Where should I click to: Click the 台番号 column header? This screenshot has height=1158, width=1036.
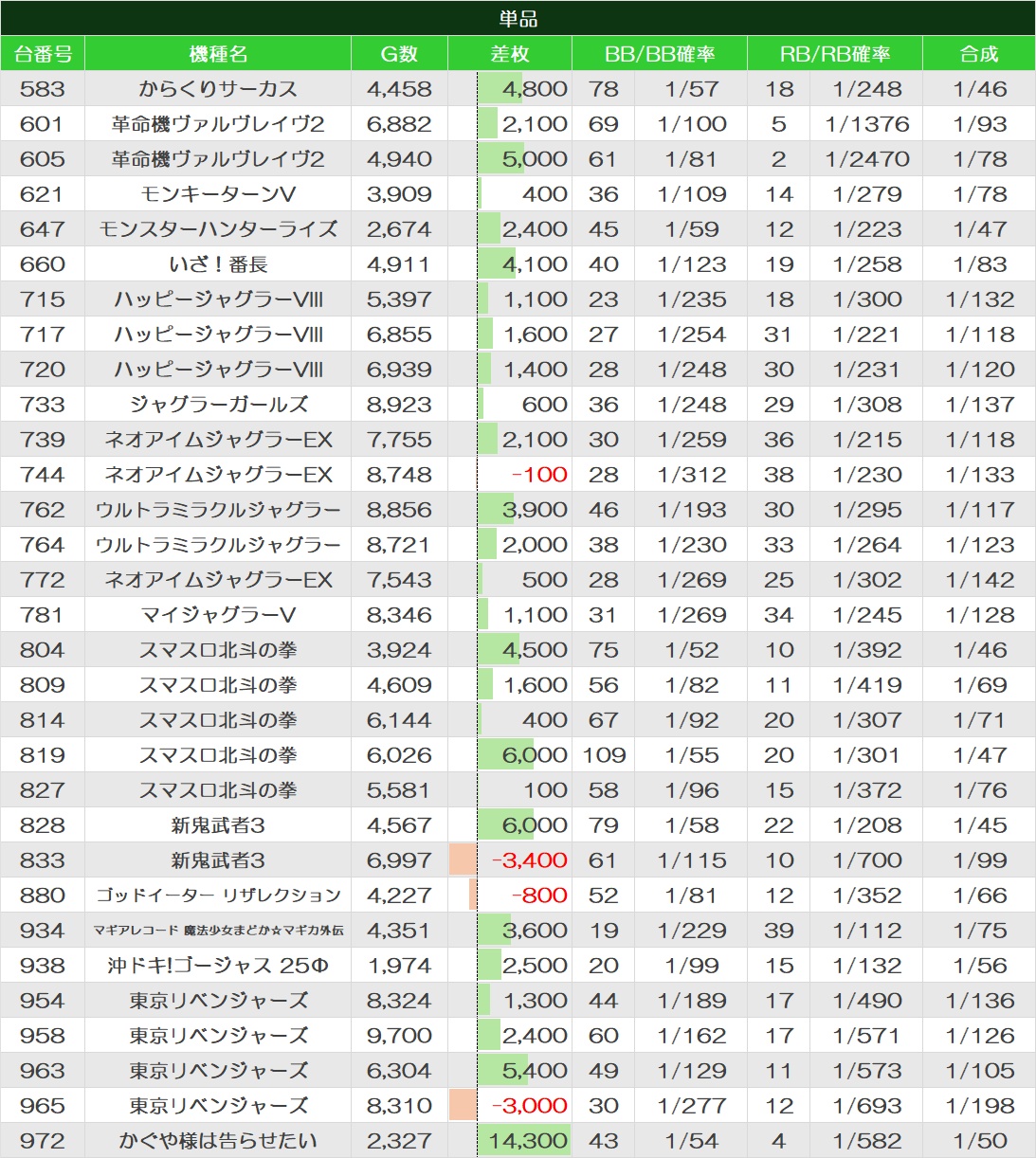(43, 54)
